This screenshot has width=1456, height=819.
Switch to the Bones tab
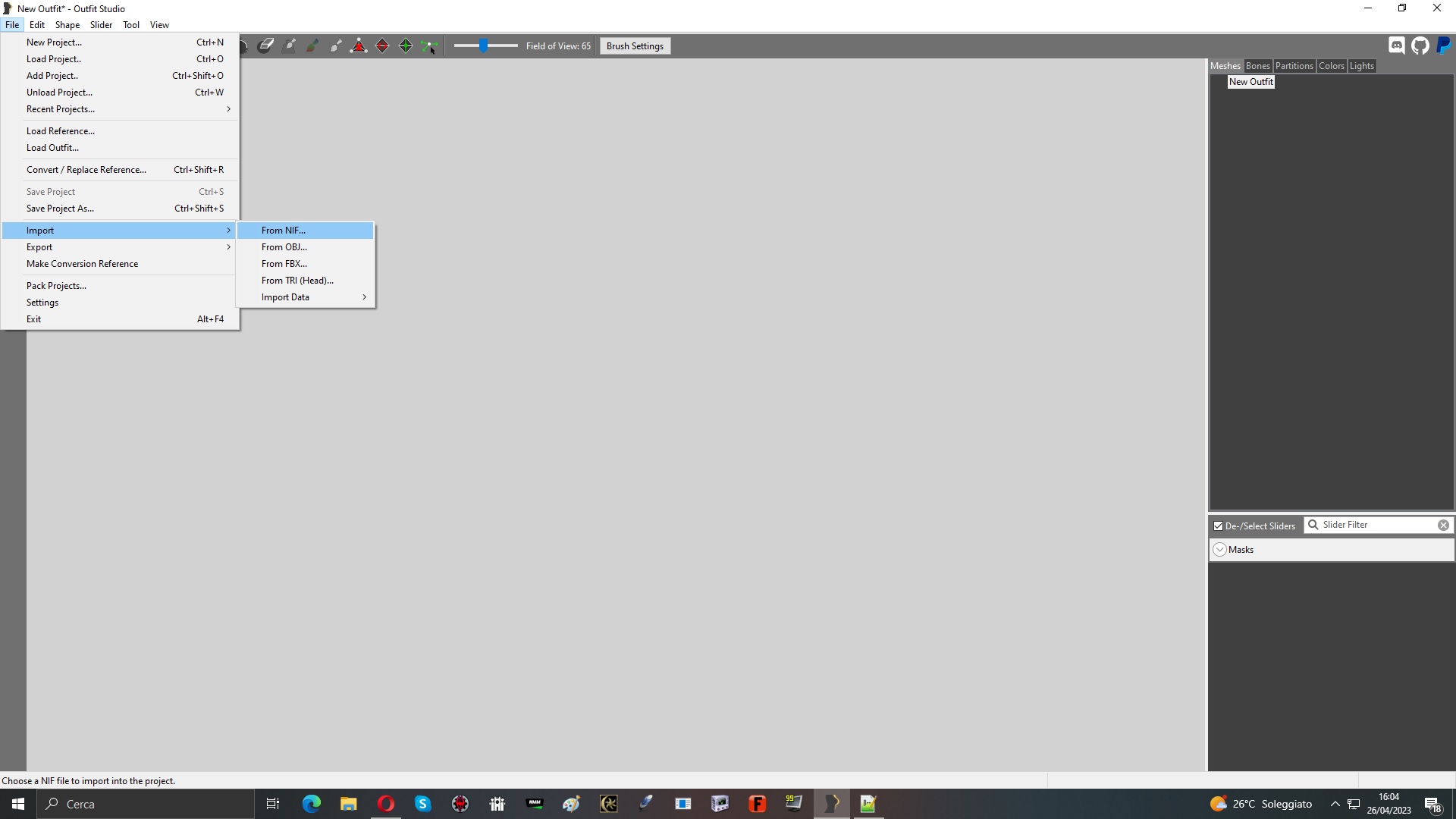coord(1257,66)
